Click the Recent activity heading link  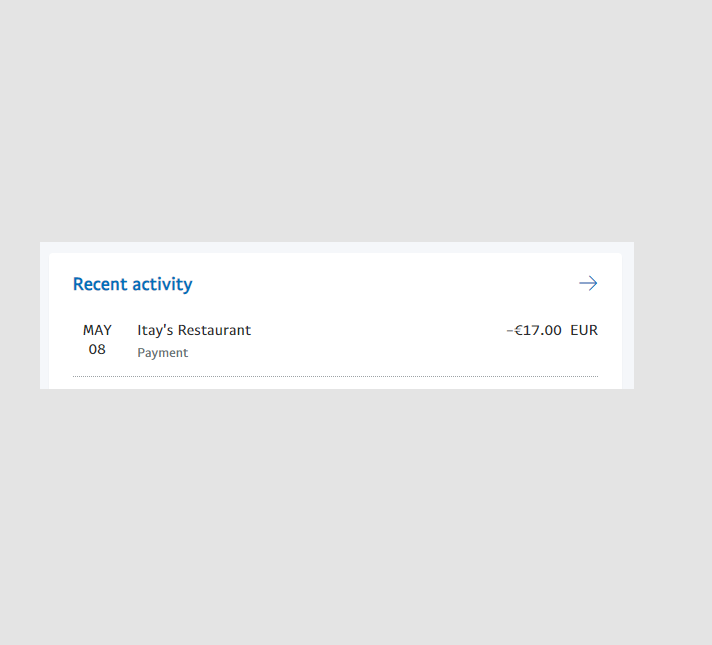coord(133,284)
